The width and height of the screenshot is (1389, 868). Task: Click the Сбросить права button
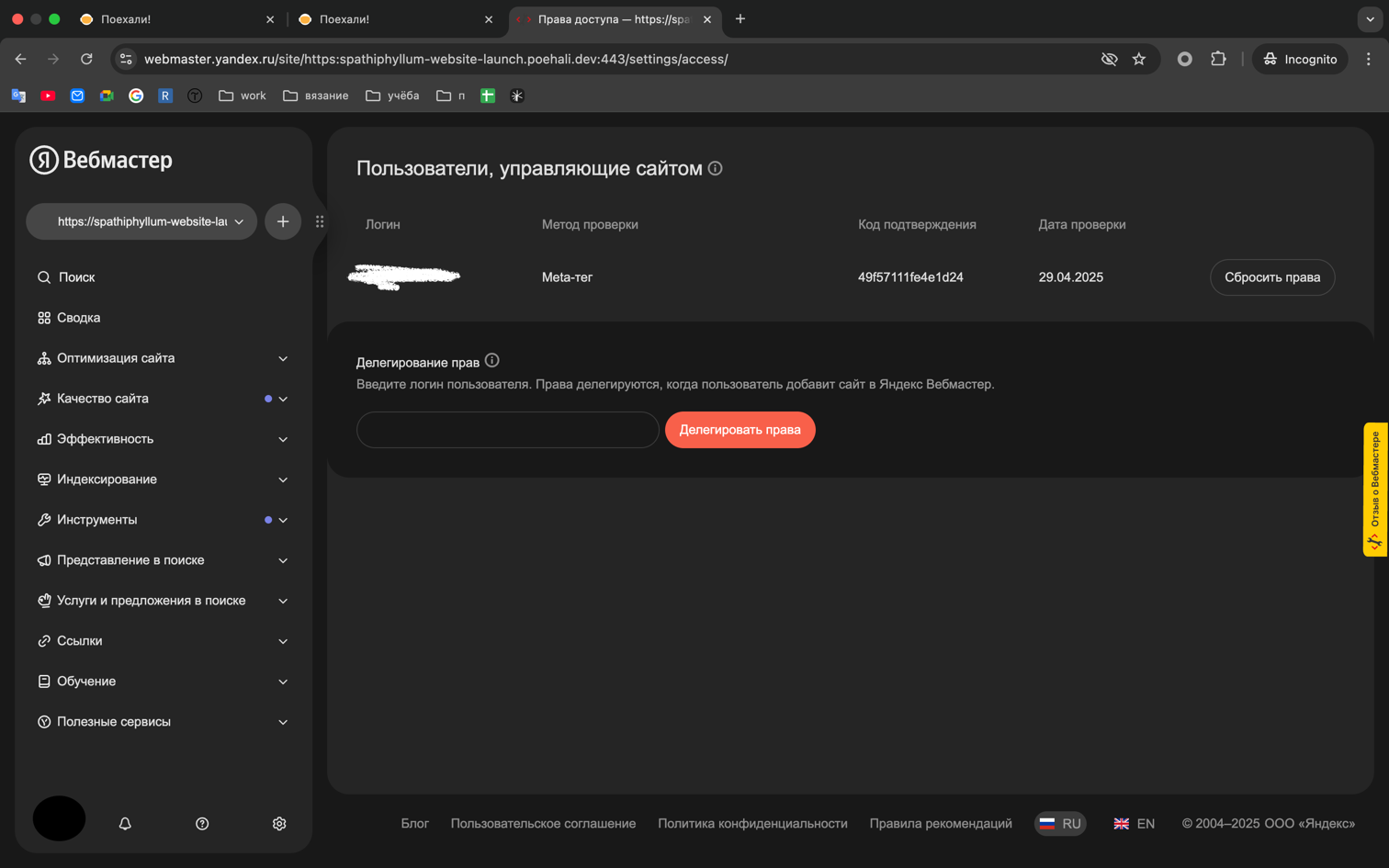[x=1271, y=276]
